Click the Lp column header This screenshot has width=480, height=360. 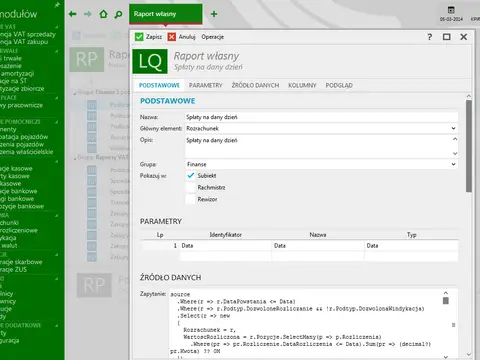[x=160, y=235]
